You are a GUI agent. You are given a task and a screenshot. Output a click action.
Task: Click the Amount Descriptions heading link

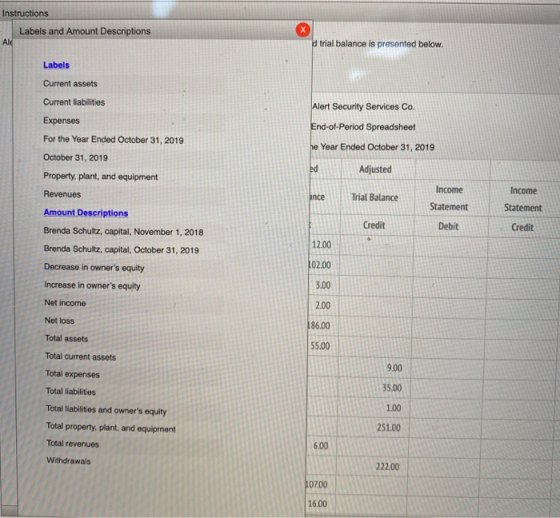coord(86,213)
